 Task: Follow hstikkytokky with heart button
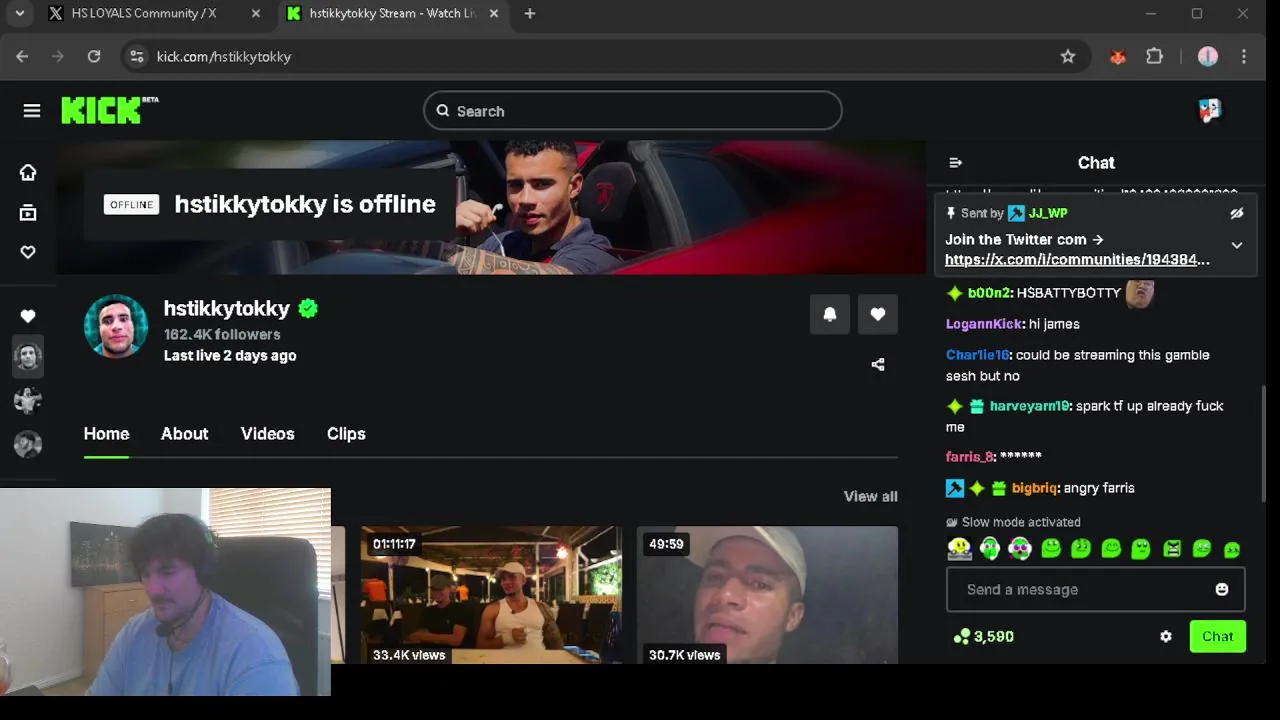coord(878,314)
